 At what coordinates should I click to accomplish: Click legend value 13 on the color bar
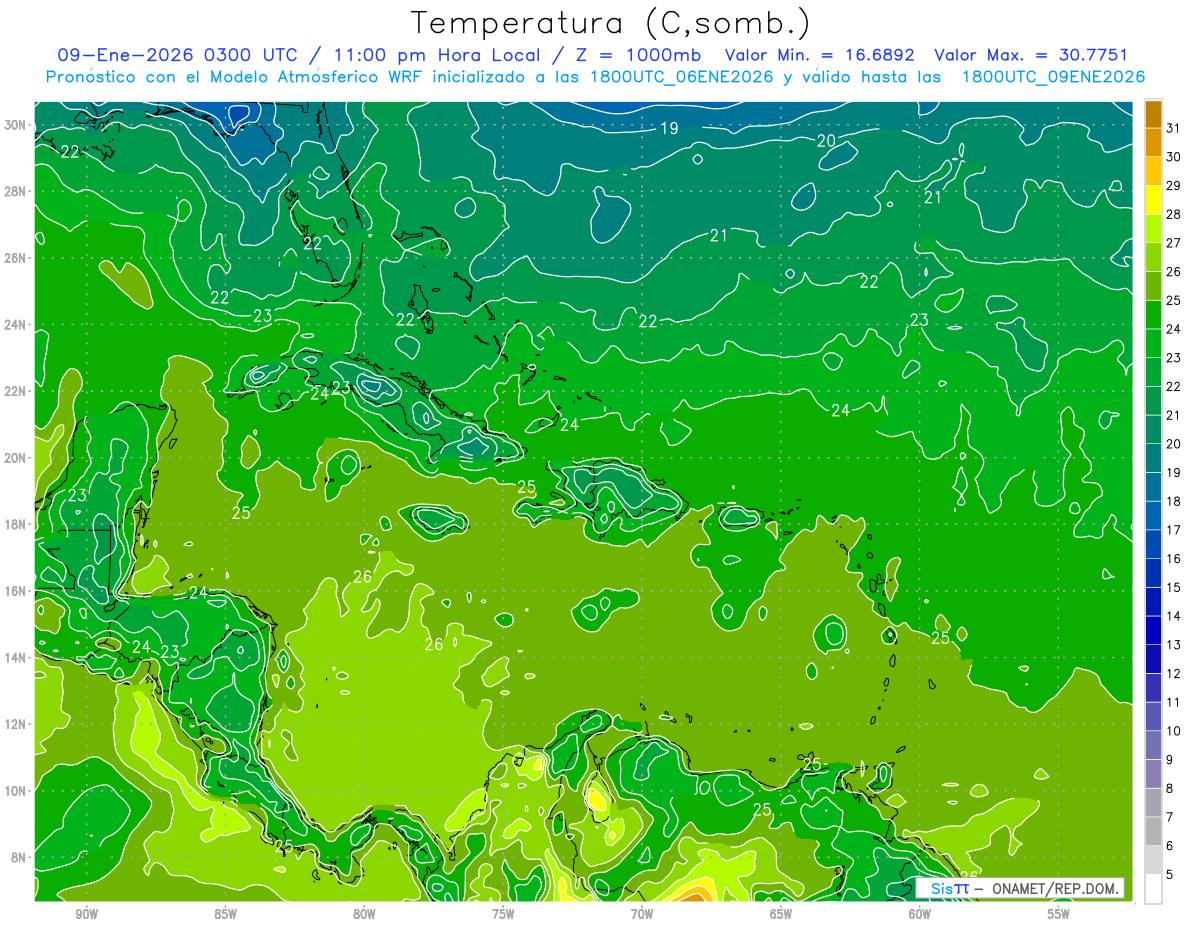(x=1173, y=645)
